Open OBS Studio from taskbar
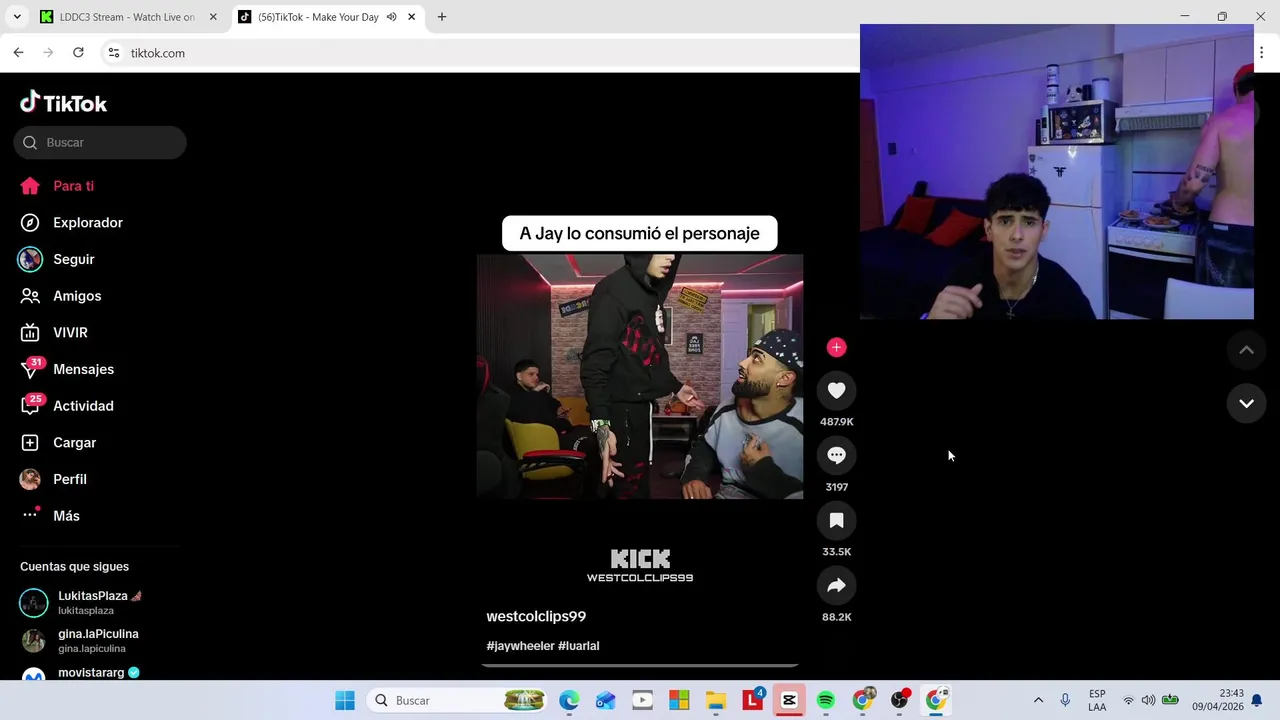This screenshot has height=720, width=1280. pyautogui.click(x=899, y=701)
